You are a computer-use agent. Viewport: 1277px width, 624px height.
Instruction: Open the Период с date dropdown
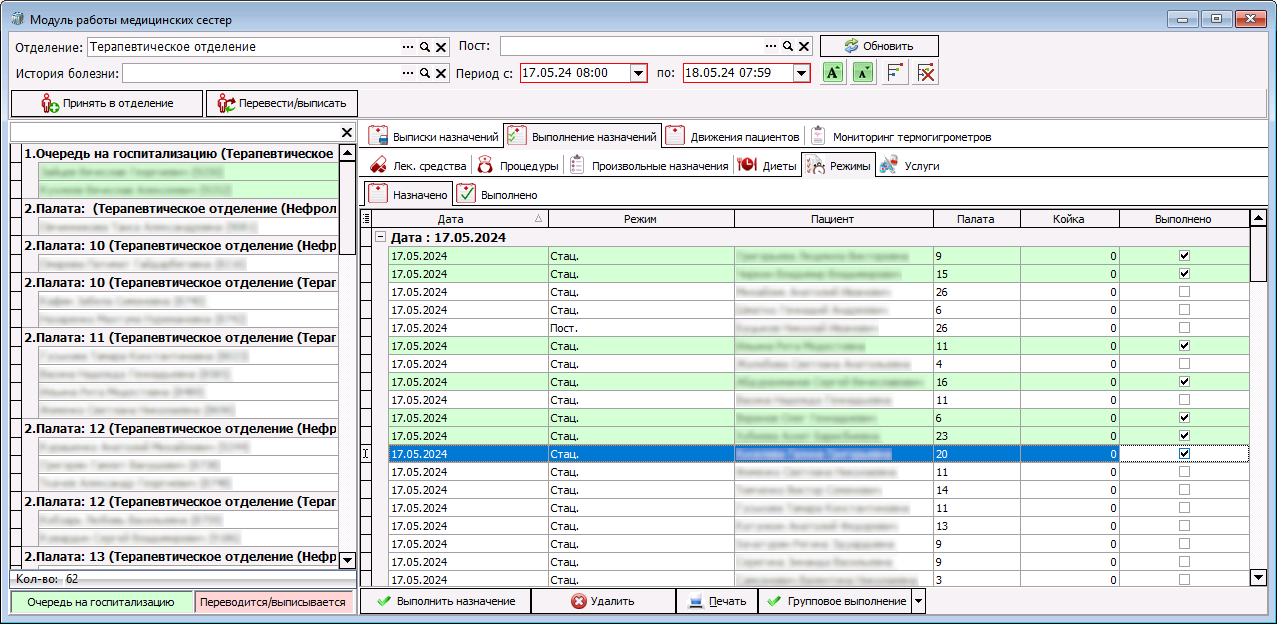638,73
